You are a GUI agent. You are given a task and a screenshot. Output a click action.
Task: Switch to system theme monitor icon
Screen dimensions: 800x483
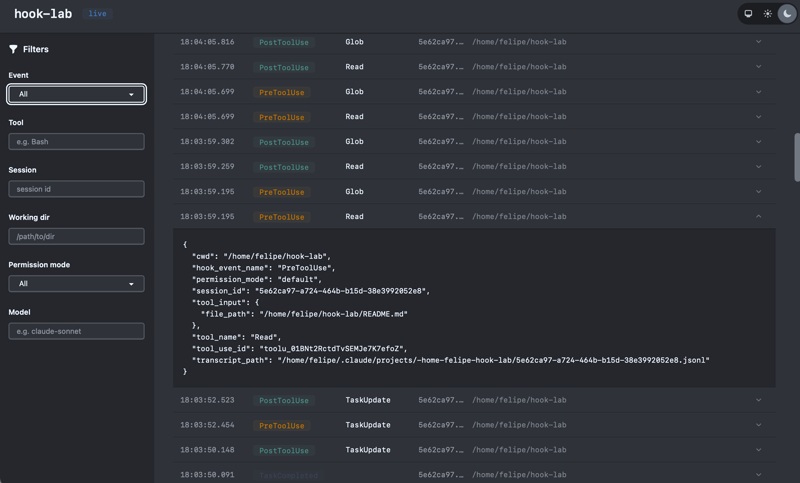point(748,14)
